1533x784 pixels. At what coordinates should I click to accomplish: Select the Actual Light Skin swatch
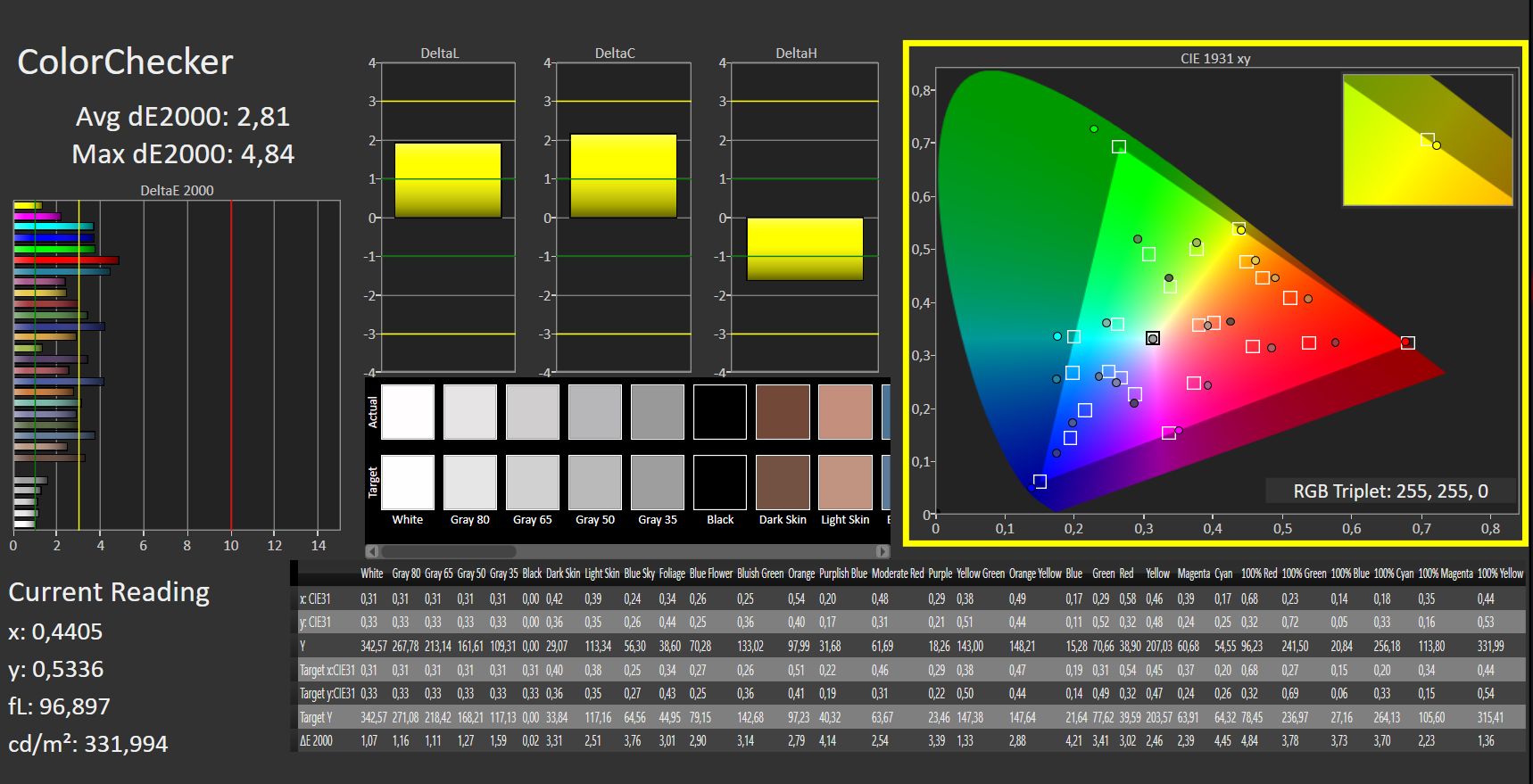tap(845, 412)
